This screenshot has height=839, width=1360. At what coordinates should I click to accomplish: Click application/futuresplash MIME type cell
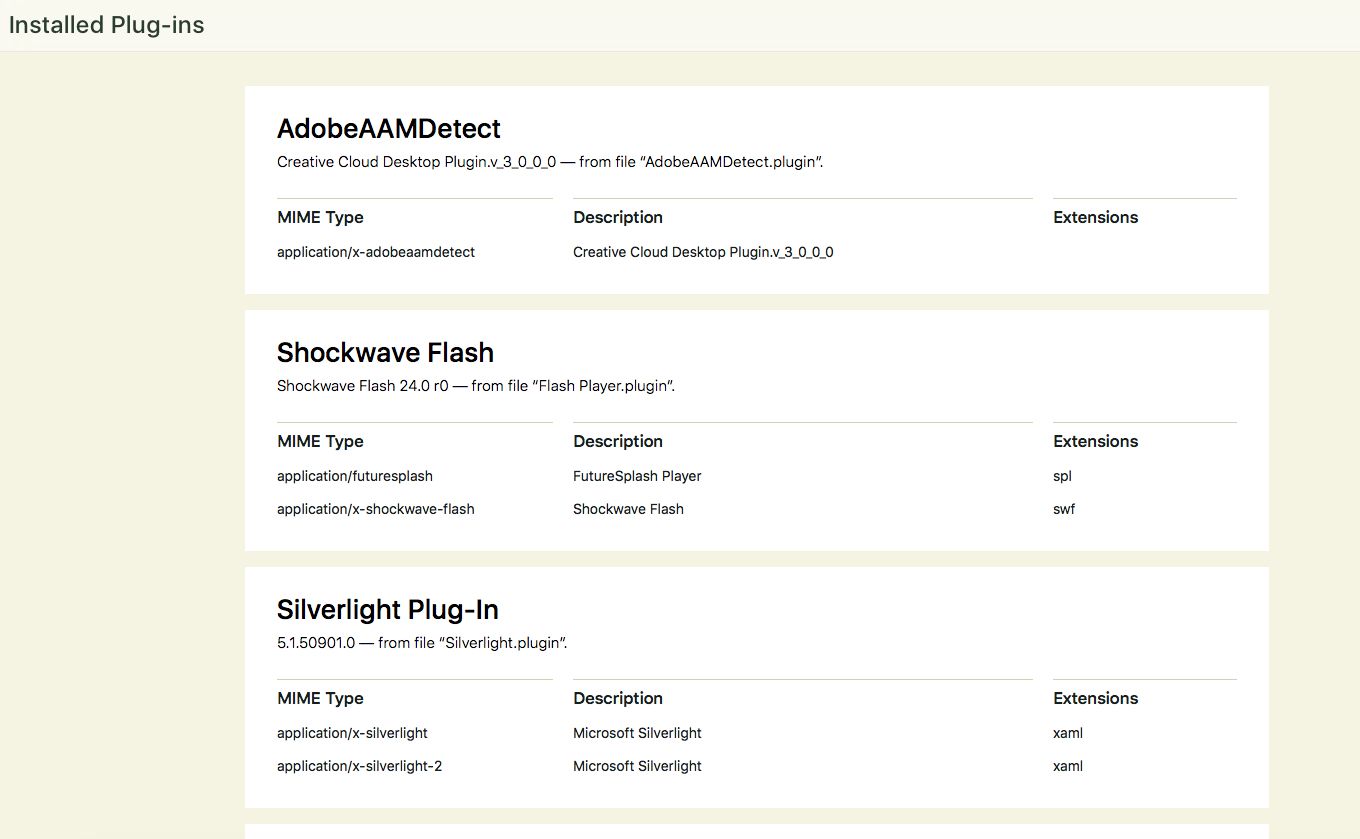click(355, 476)
